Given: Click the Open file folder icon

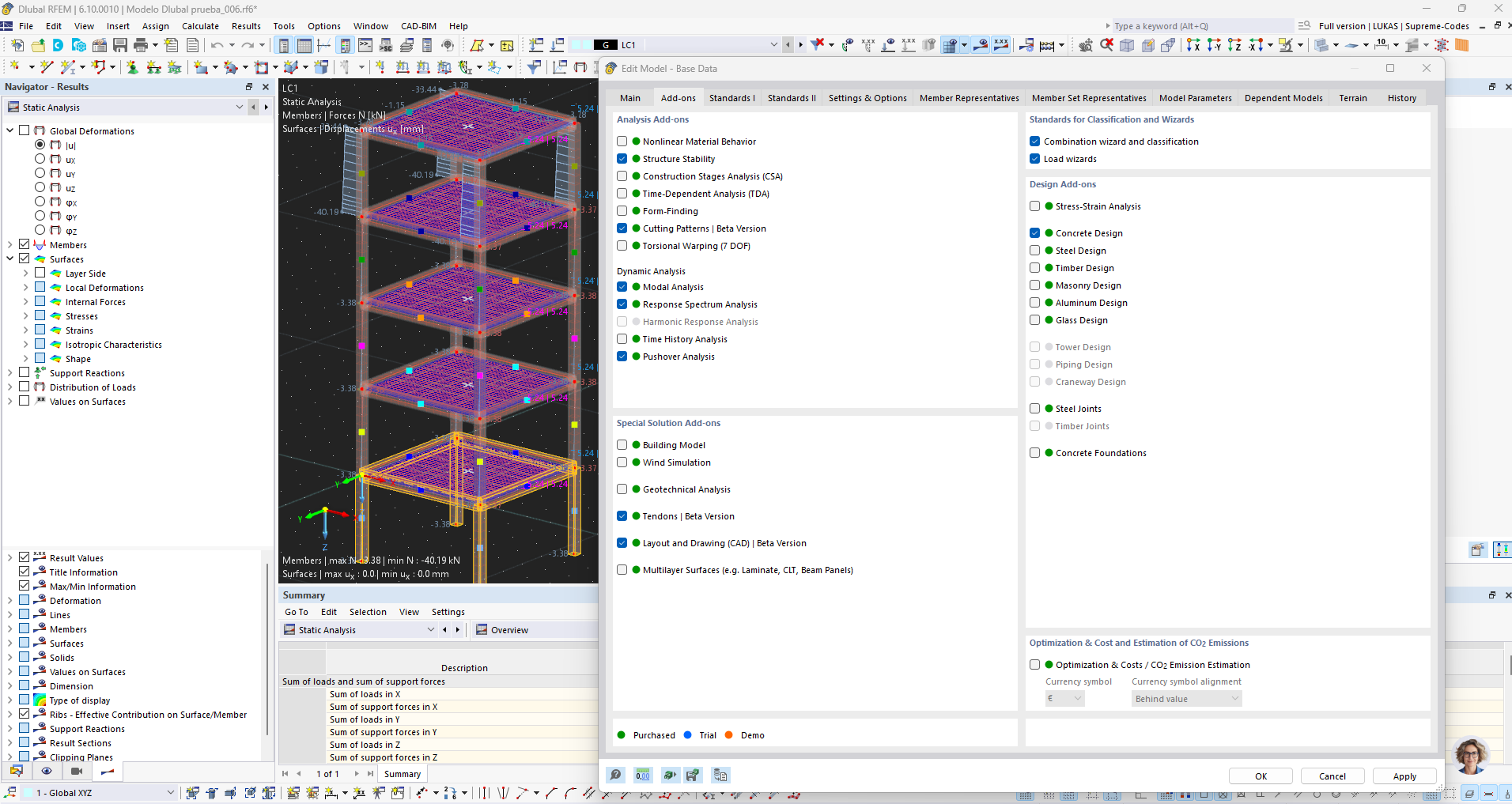Looking at the screenshot, I should [38, 45].
